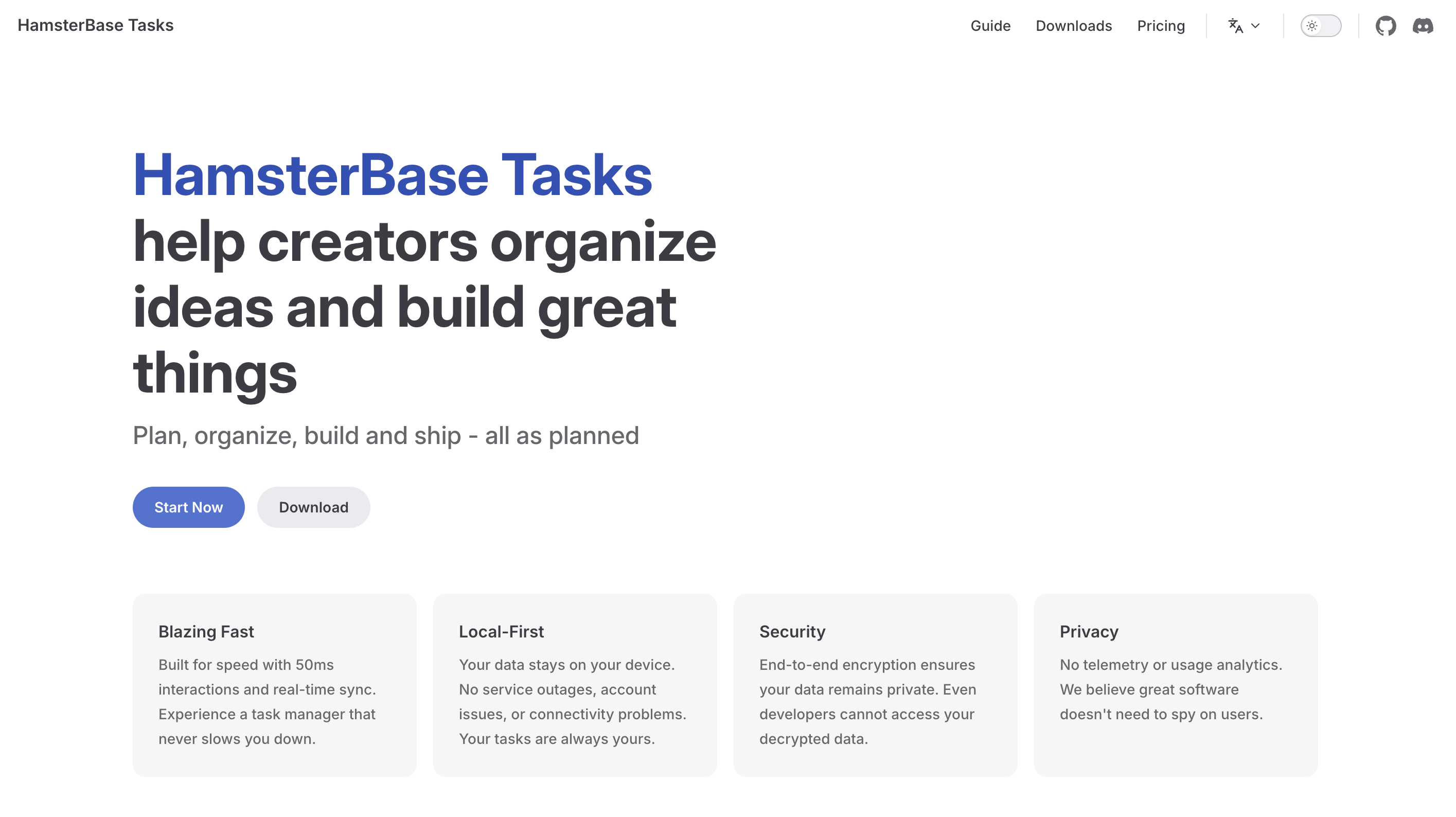This screenshot has width=1456, height=817.
Task: Click the sun icon in theme switch
Action: (x=1312, y=25)
